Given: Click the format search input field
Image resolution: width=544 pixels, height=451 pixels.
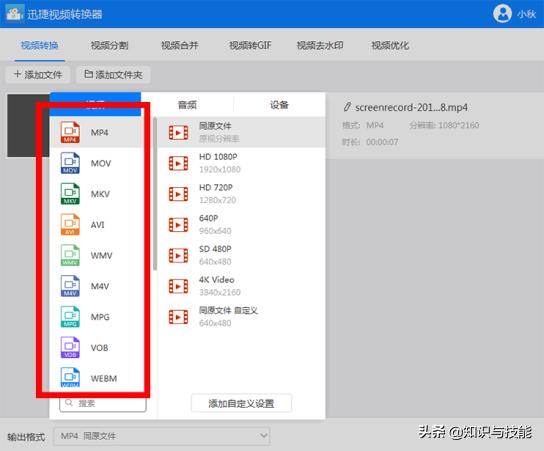Looking at the screenshot, I should click(x=103, y=403).
